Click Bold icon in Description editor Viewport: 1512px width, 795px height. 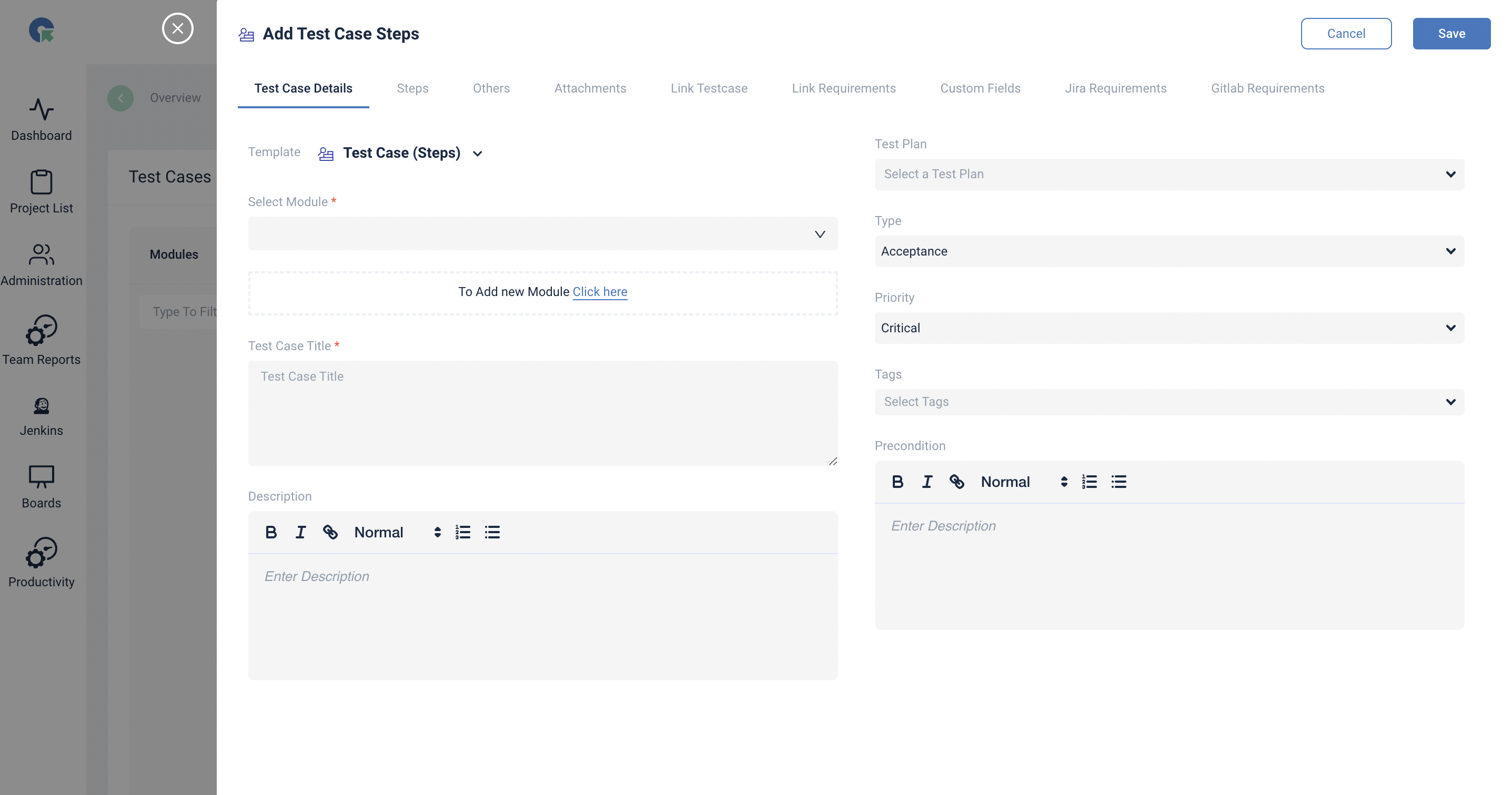tap(270, 532)
